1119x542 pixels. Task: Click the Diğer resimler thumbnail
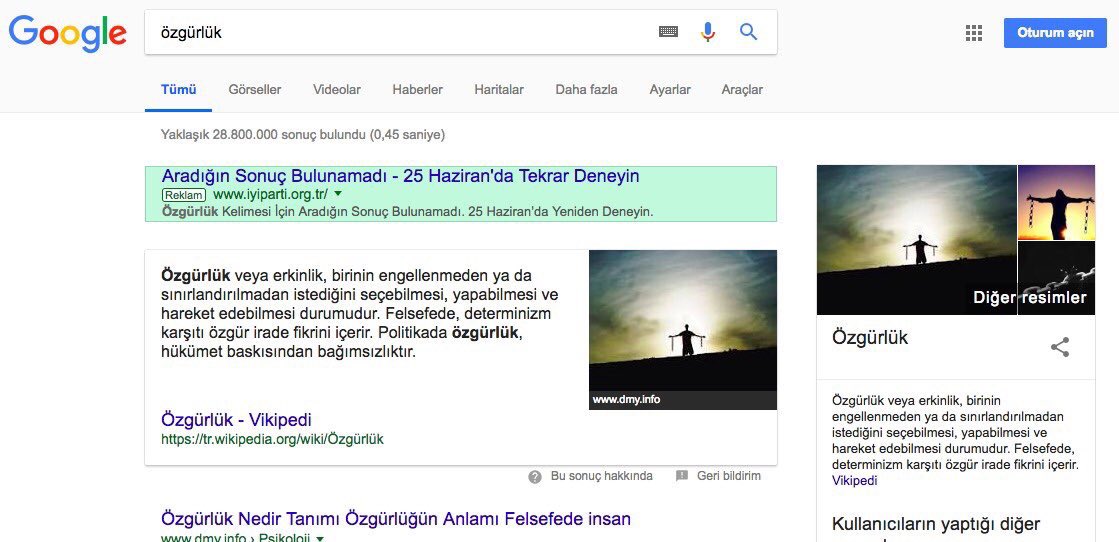(1055, 278)
